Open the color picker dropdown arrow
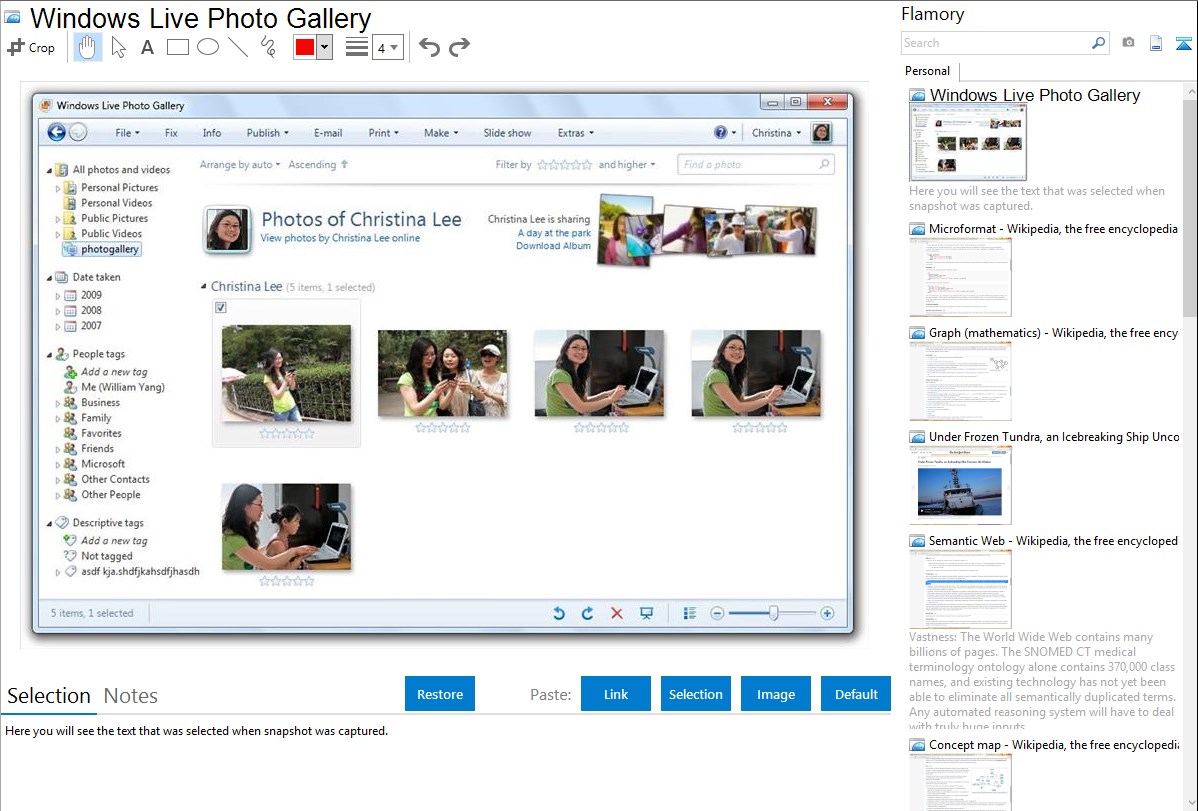The width and height of the screenshot is (1198, 811). pos(325,47)
